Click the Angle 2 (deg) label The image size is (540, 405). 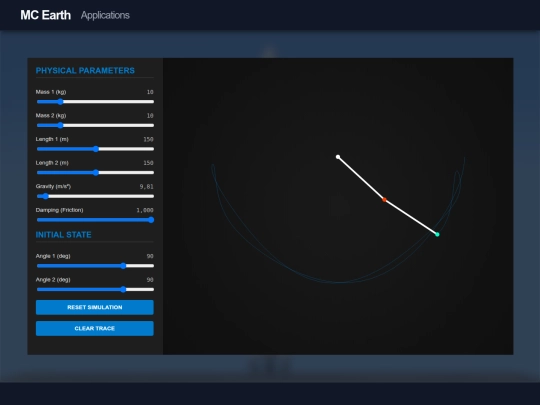click(53, 280)
